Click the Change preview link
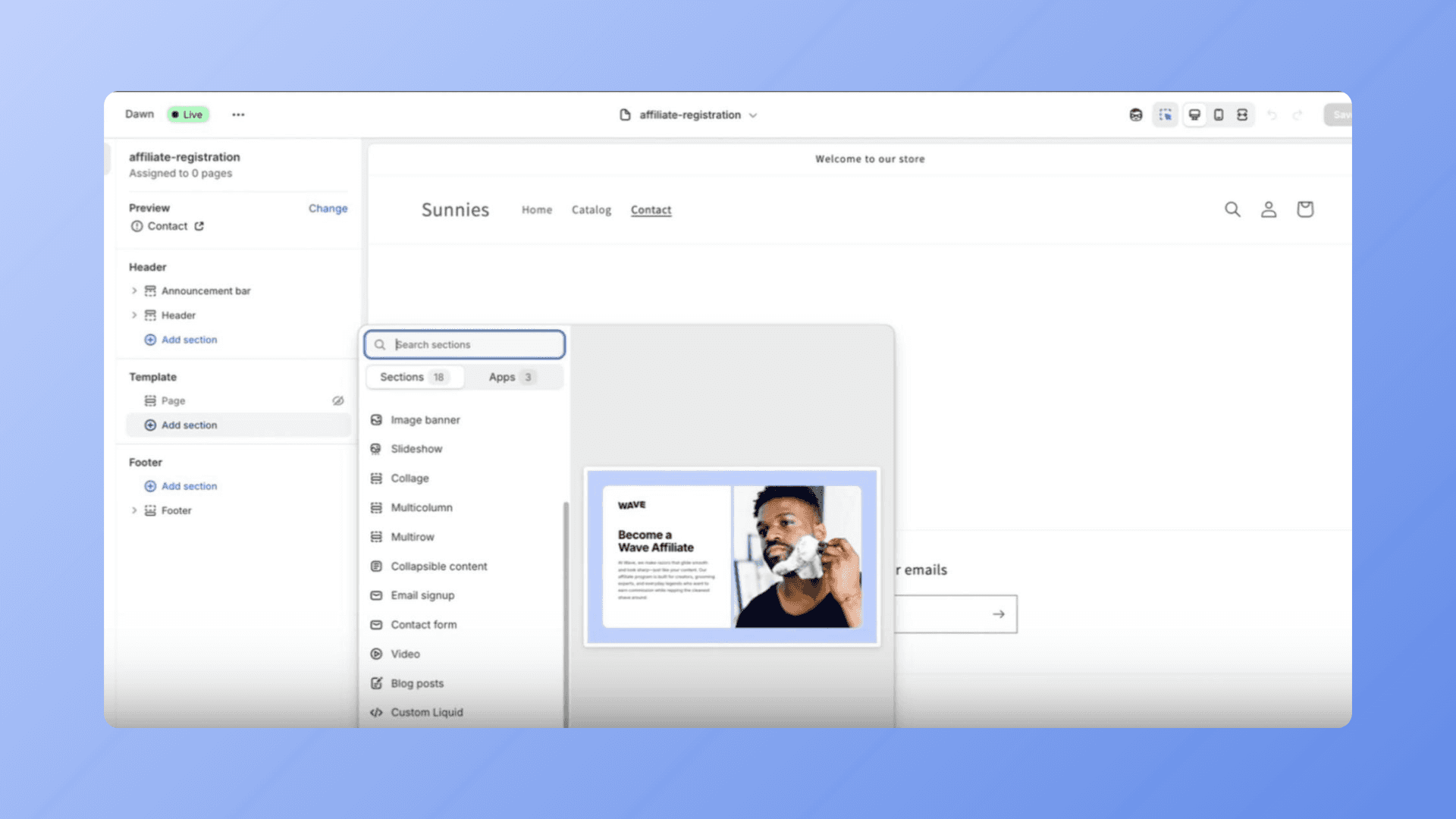The height and width of the screenshot is (819, 1456). [328, 209]
